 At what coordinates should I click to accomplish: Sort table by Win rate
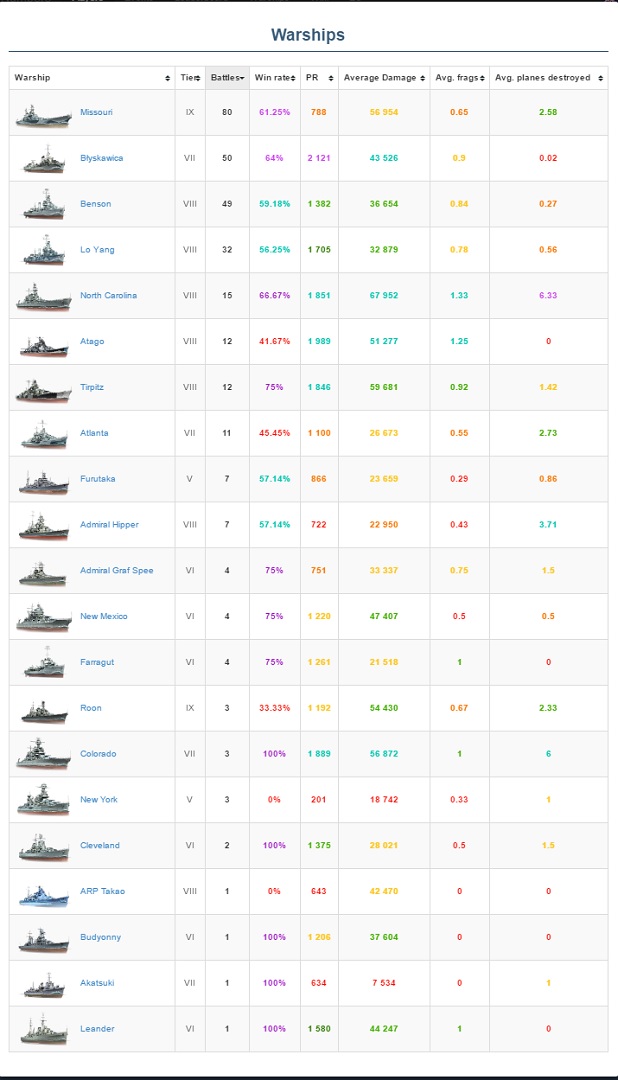click(x=275, y=78)
